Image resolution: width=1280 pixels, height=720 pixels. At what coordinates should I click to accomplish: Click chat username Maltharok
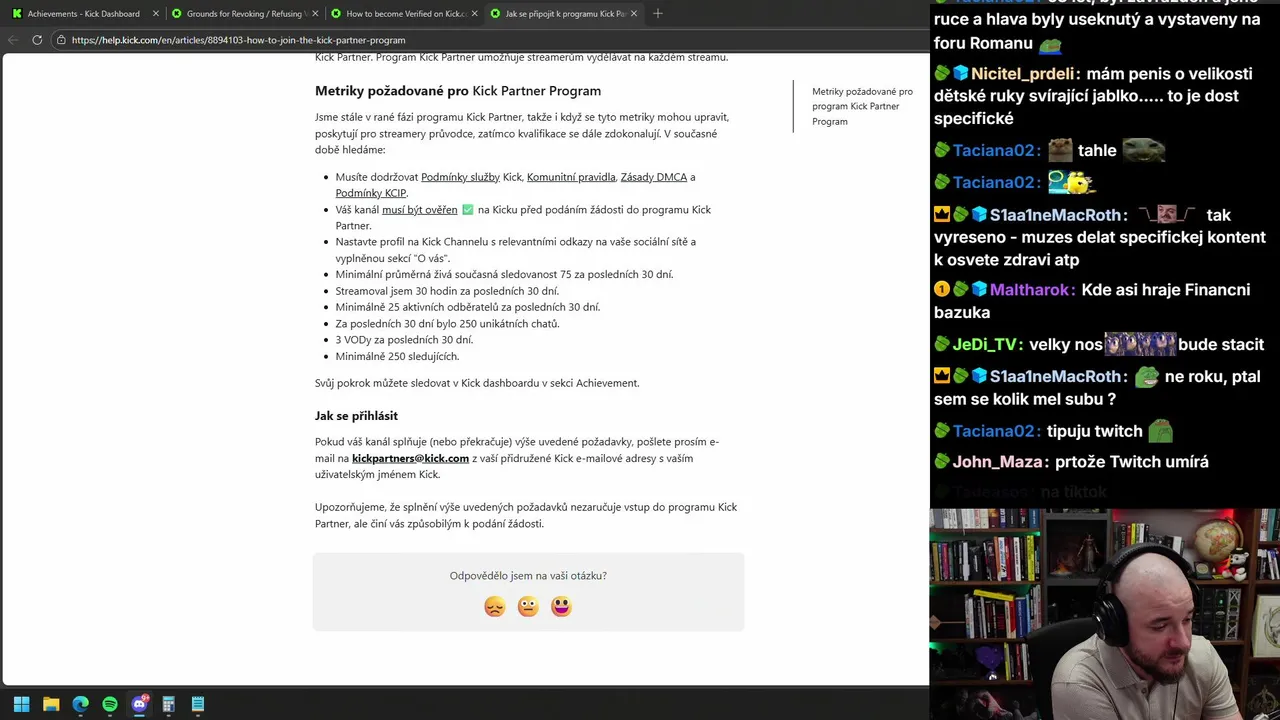pyautogui.click(x=1028, y=290)
